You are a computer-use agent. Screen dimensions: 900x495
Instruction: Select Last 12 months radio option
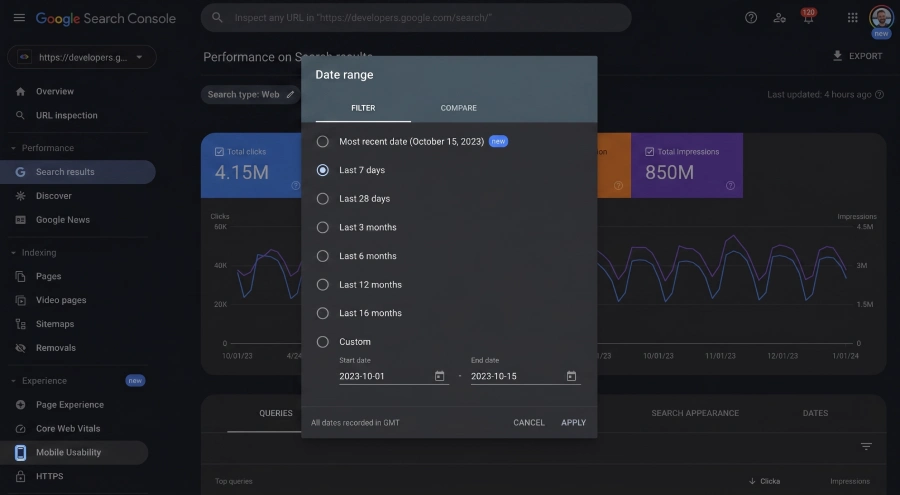pyautogui.click(x=323, y=285)
